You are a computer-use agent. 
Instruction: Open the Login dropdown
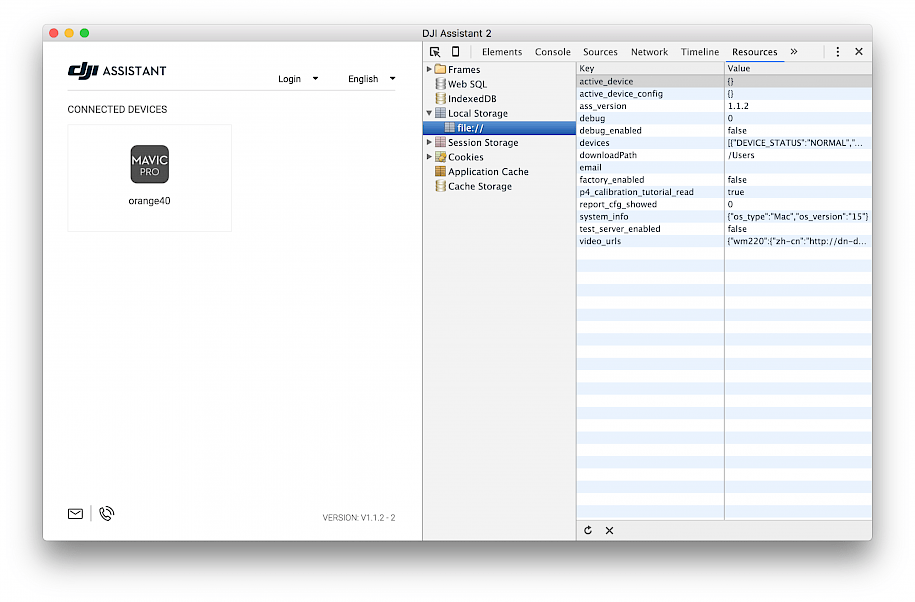(298, 79)
